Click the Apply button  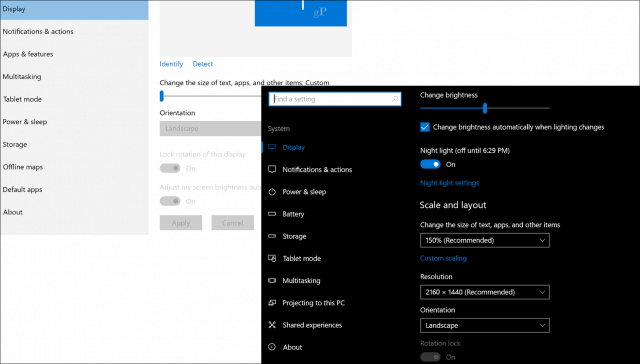(x=181, y=223)
